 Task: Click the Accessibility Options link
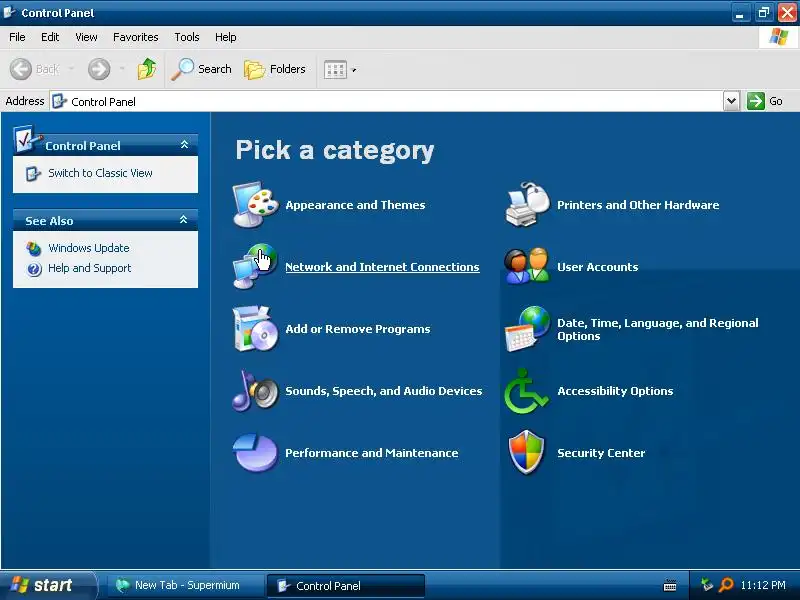(615, 391)
